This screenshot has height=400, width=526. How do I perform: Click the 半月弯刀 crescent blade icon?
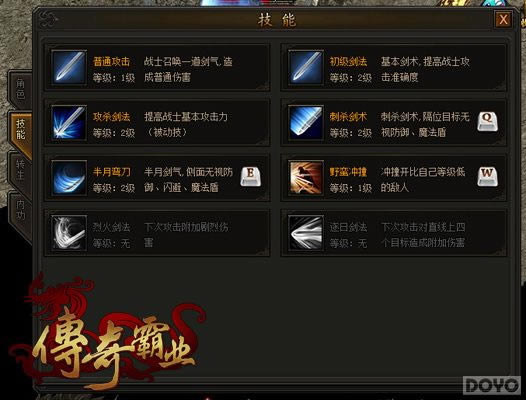tap(69, 178)
